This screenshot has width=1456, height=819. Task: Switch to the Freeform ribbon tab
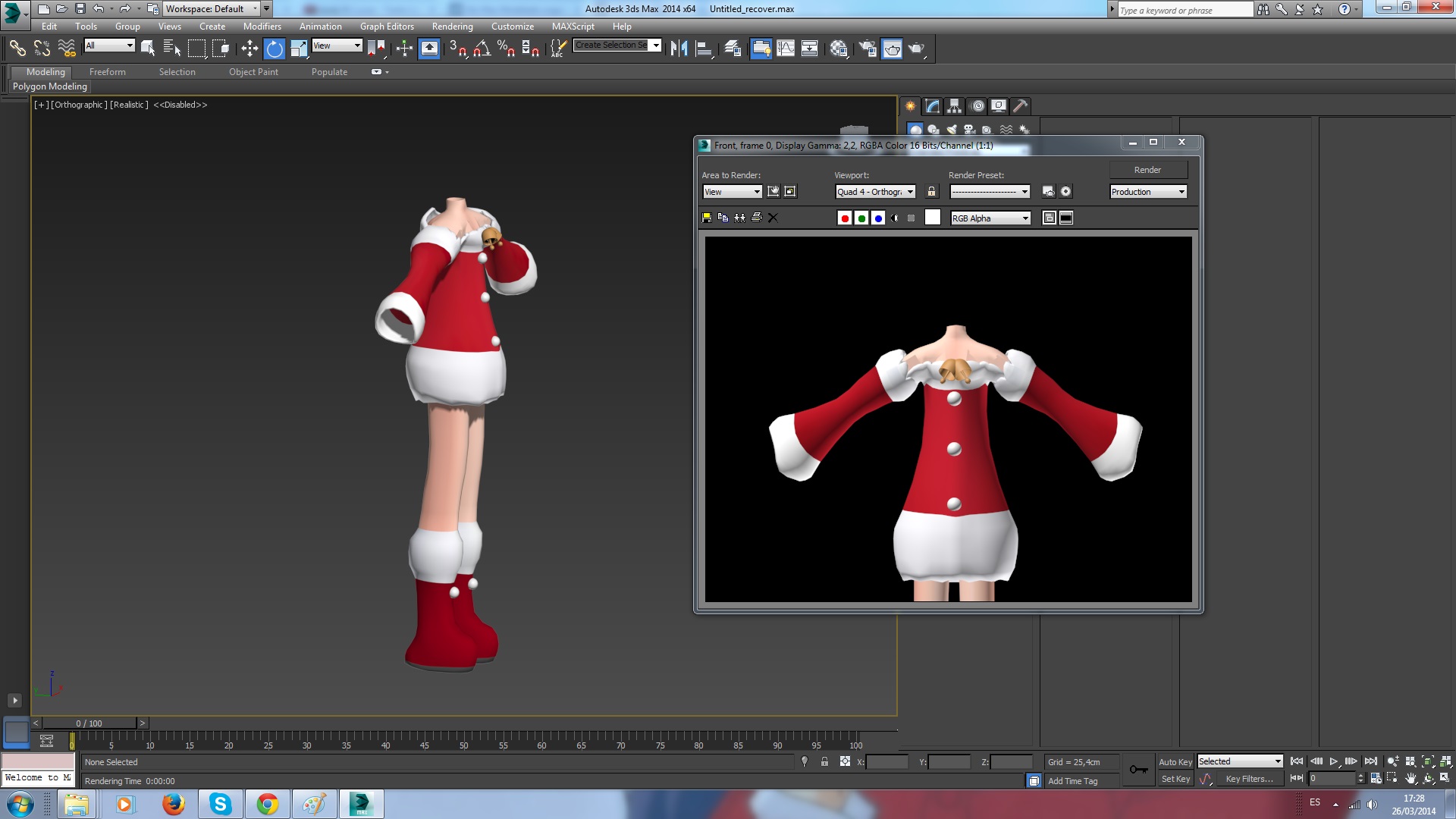coord(107,72)
